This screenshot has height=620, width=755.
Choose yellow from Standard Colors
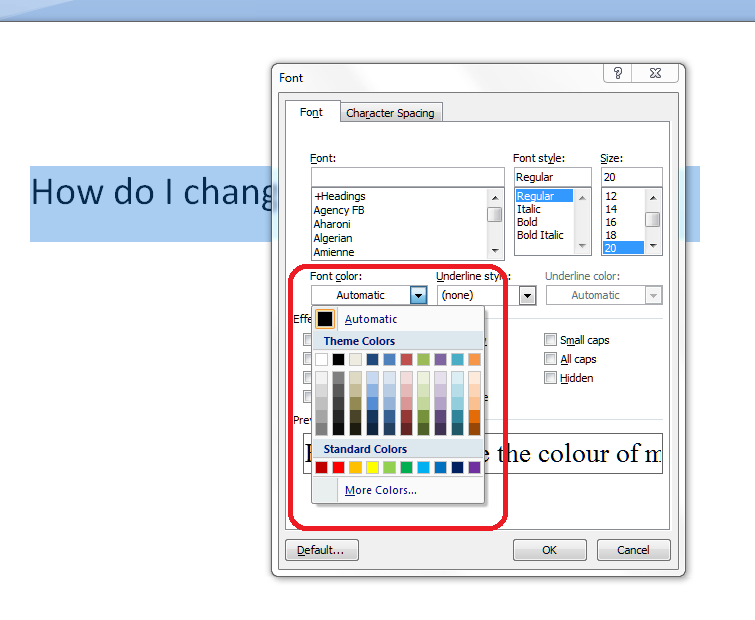(372, 467)
